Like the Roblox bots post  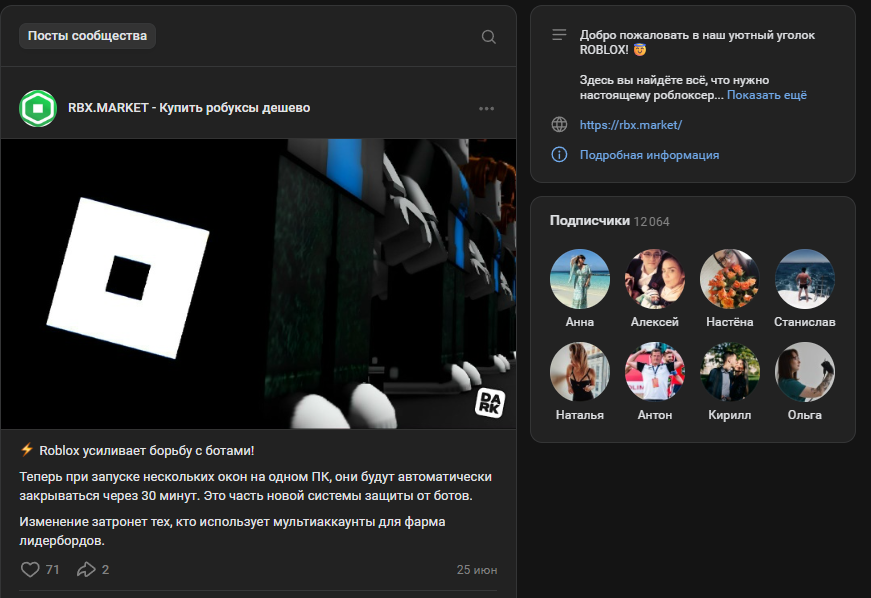coord(30,569)
